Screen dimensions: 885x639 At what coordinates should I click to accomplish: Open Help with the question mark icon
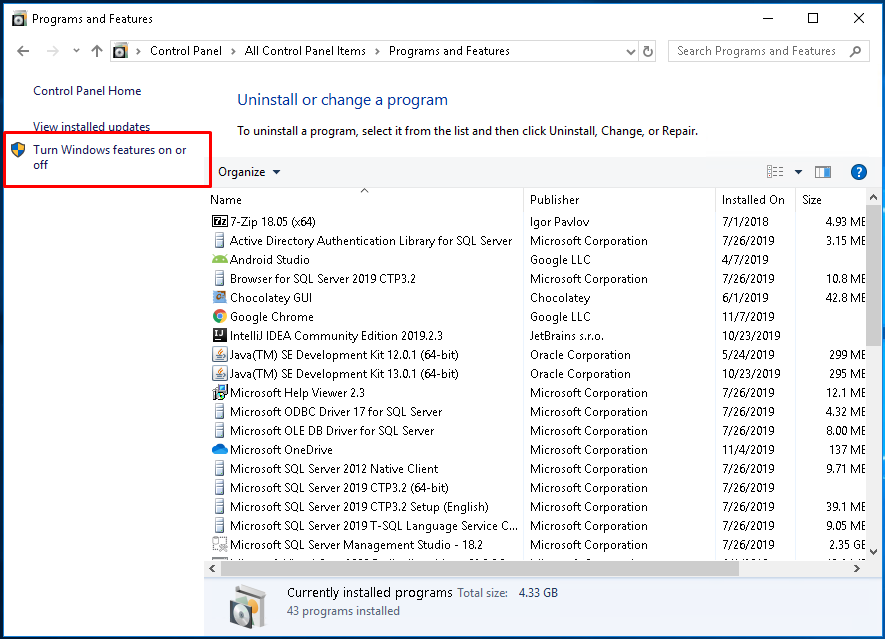coord(858,172)
